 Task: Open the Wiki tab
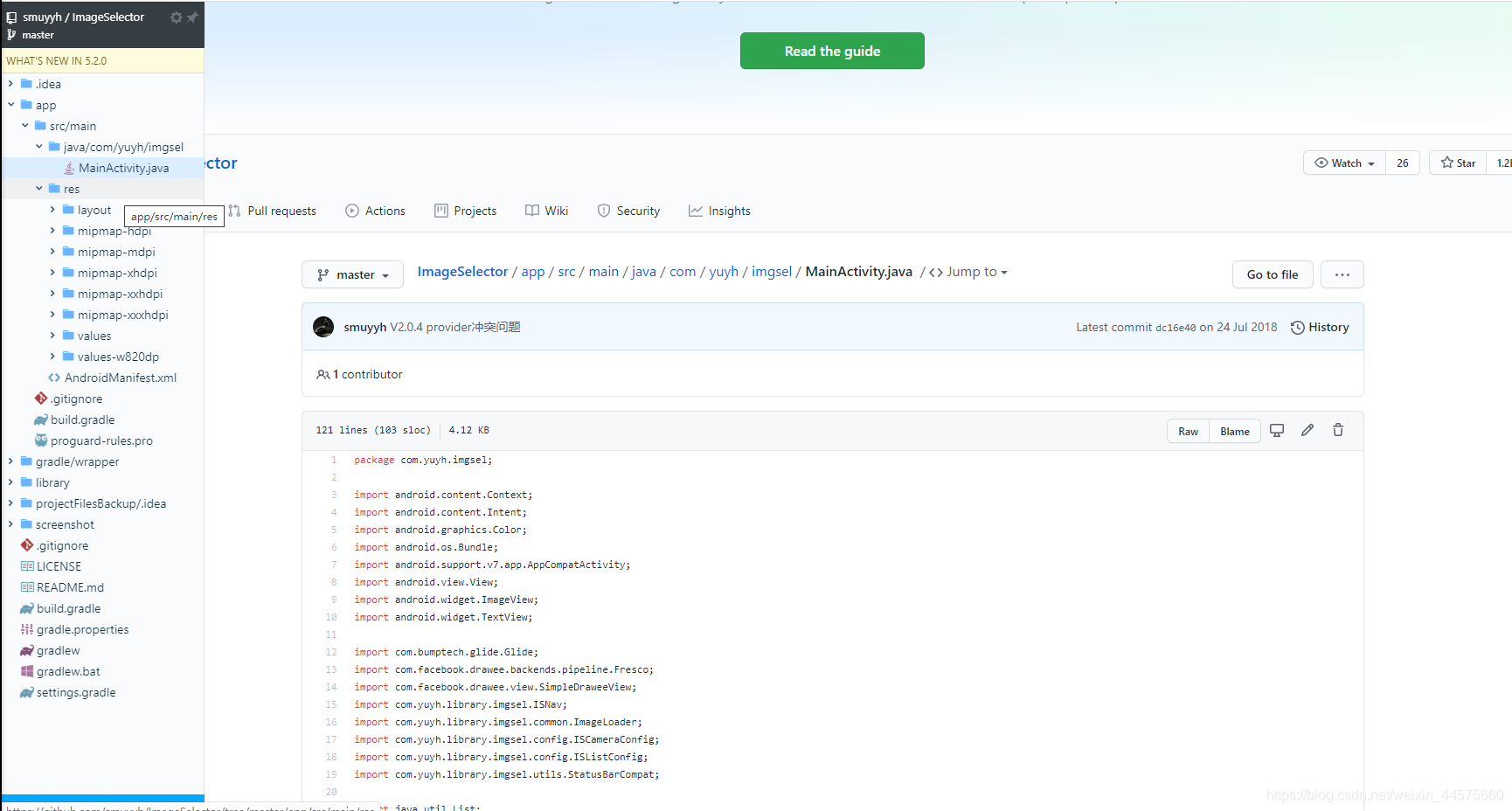pyautogui.click(x=547, y=211)
